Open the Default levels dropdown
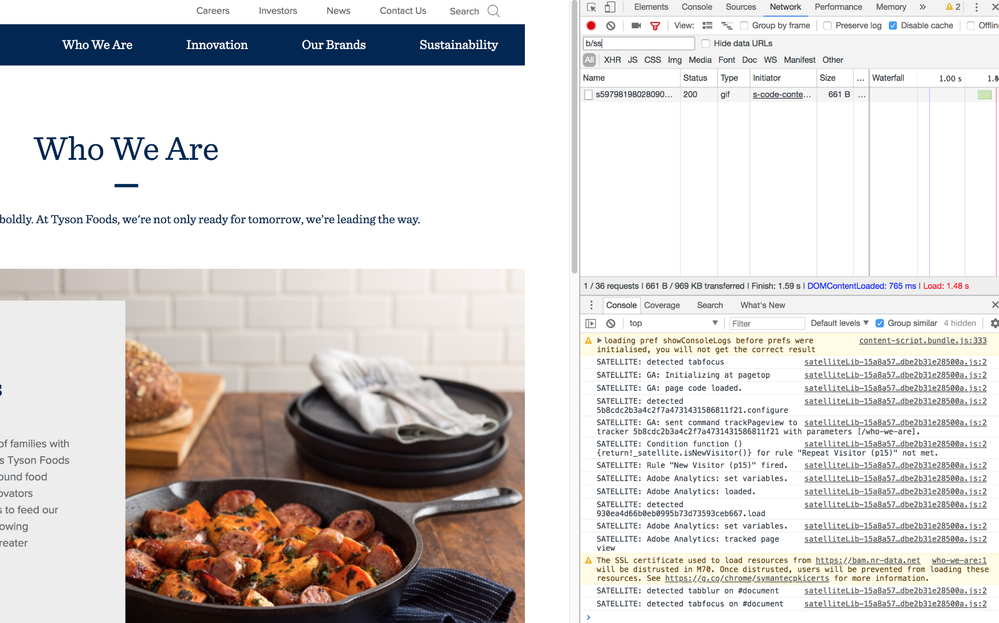This screenshot has width=999, height=623. (839, 324)
